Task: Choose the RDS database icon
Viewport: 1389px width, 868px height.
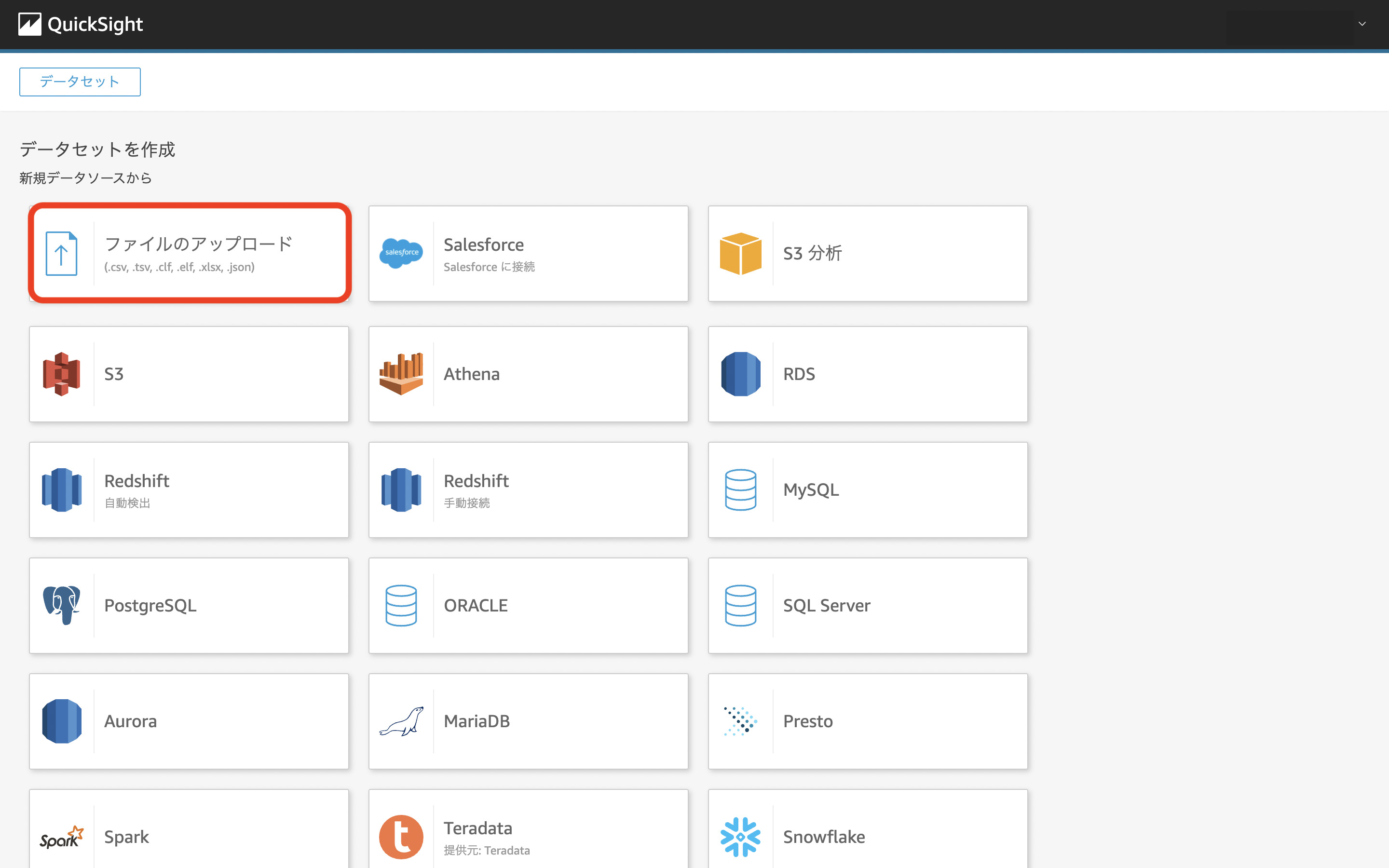Action: (740, 374)
